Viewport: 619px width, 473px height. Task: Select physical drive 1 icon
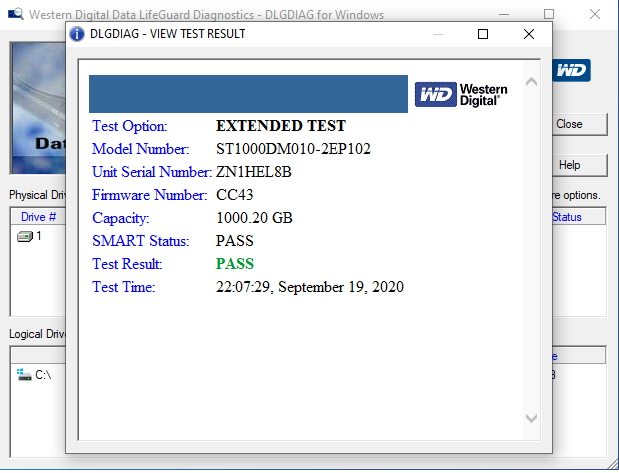tap(24, 236)
